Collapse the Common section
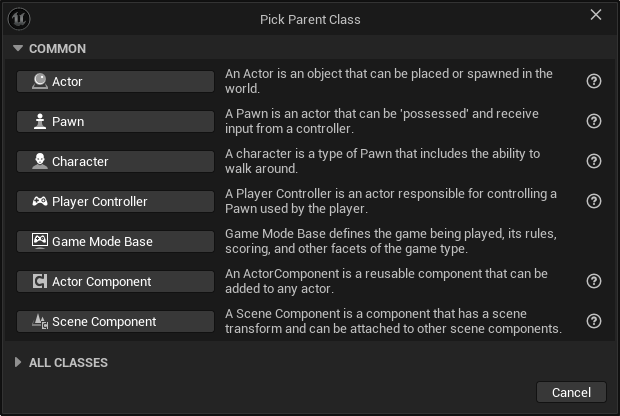 click(18, 48)
